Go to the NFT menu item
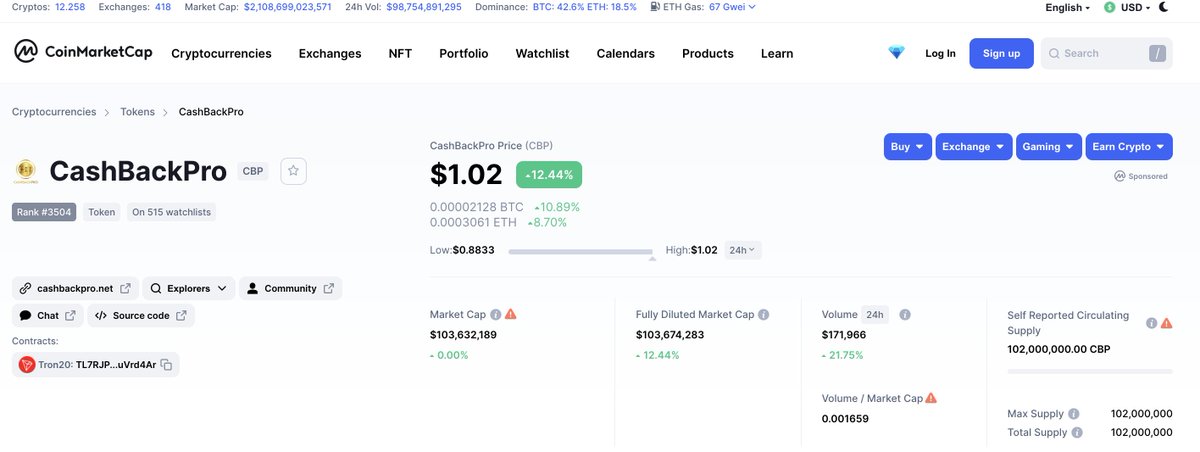The height and width of the screenshot is (452, 1200). pos(400,53)
